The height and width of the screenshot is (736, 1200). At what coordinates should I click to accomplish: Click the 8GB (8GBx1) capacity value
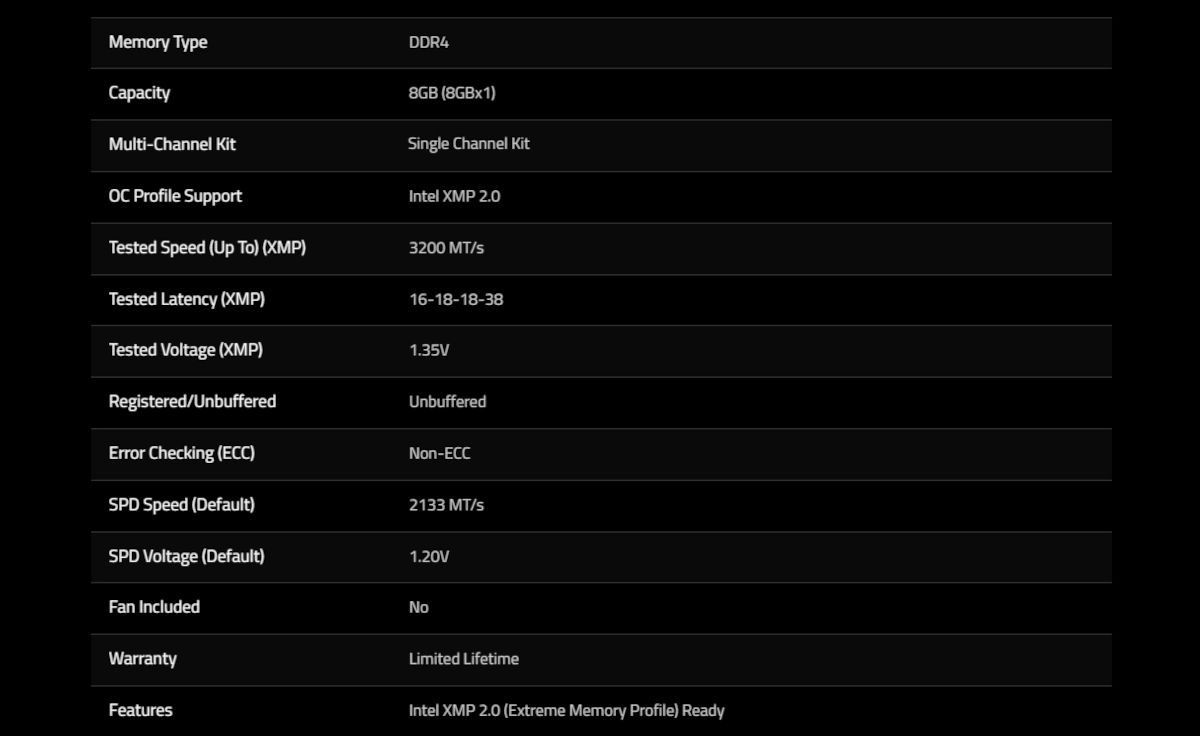(452, 93)
